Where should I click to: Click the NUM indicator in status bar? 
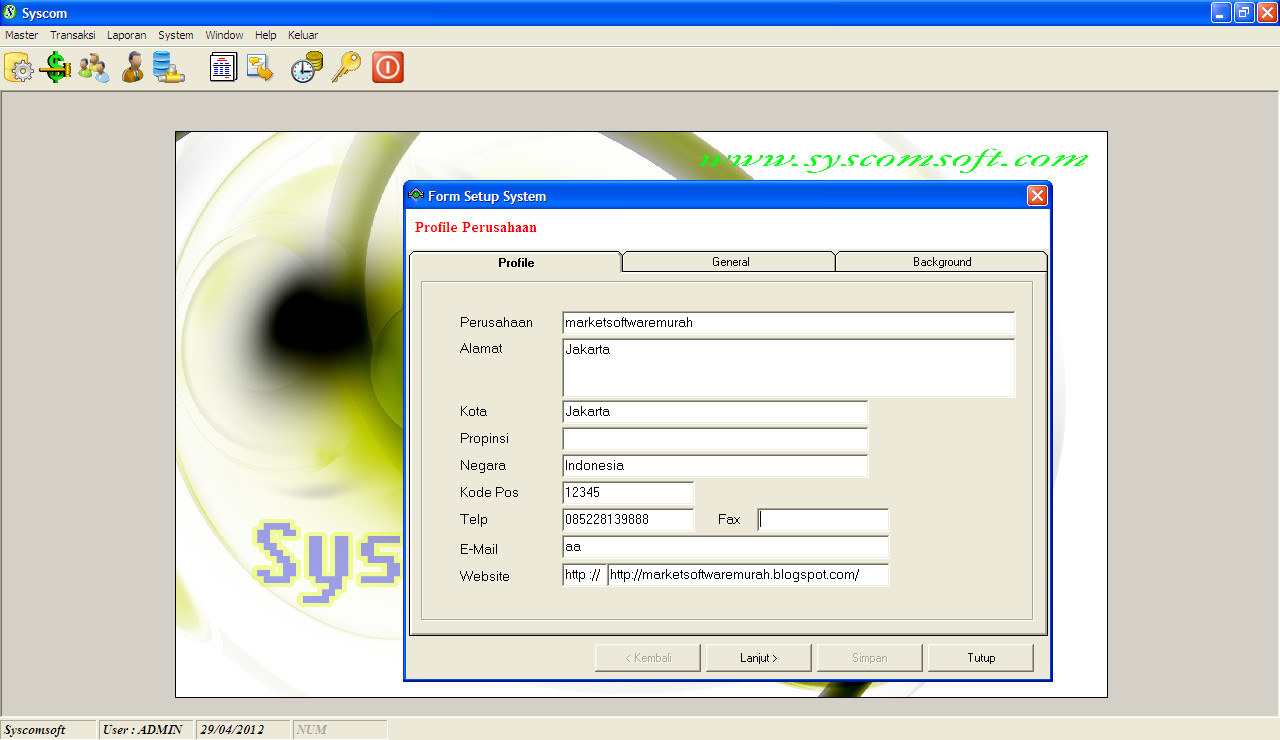pyautogui.click(x=340, y=729)
